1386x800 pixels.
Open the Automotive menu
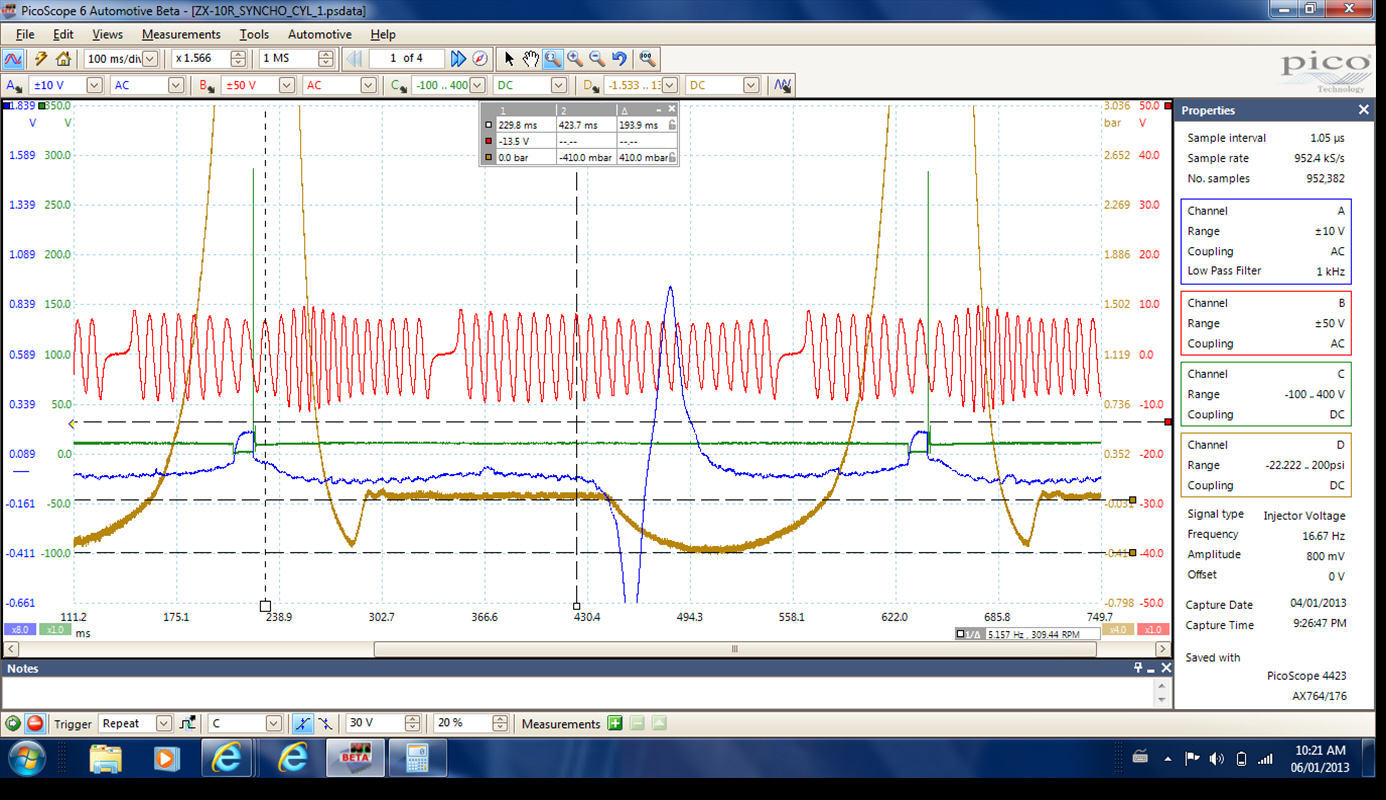click(x=320, y=34)
